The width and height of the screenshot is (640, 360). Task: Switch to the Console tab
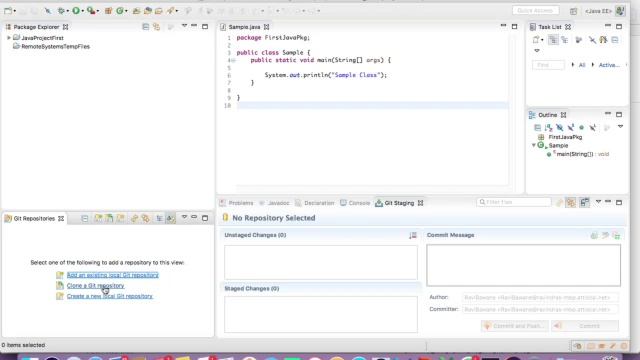(355, 203)
